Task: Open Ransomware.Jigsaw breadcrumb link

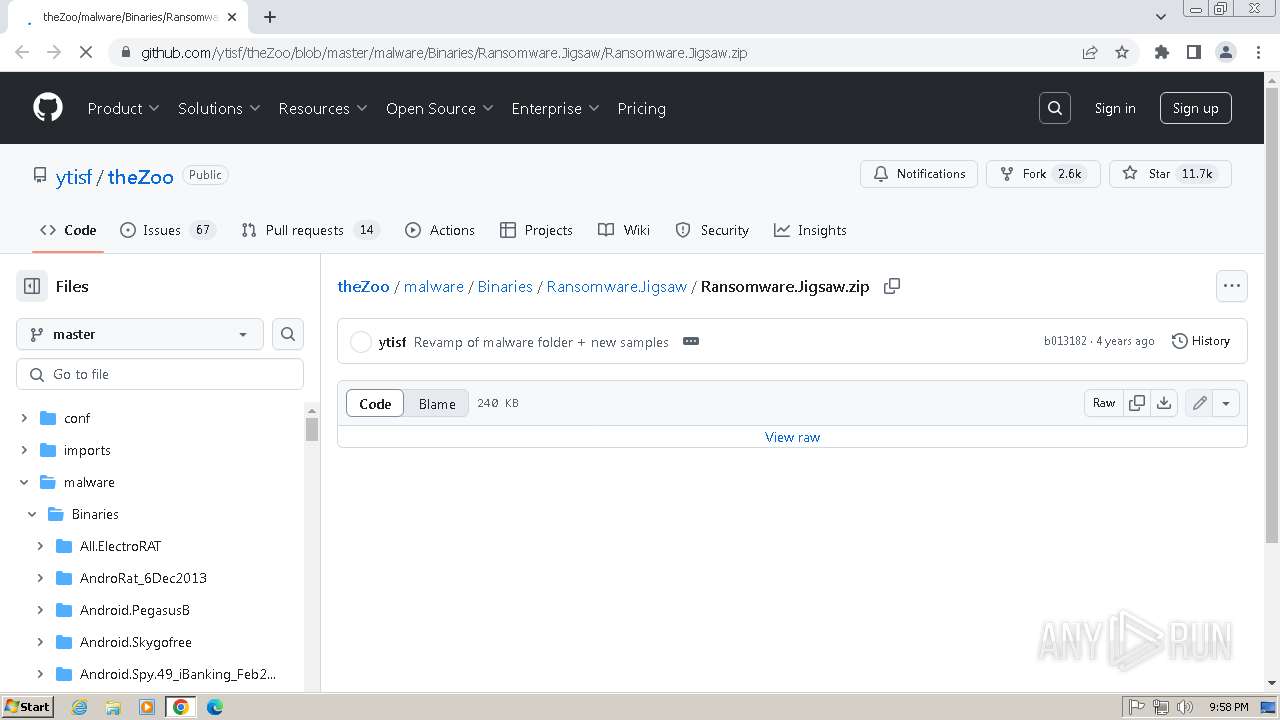Action: [617, 286]
